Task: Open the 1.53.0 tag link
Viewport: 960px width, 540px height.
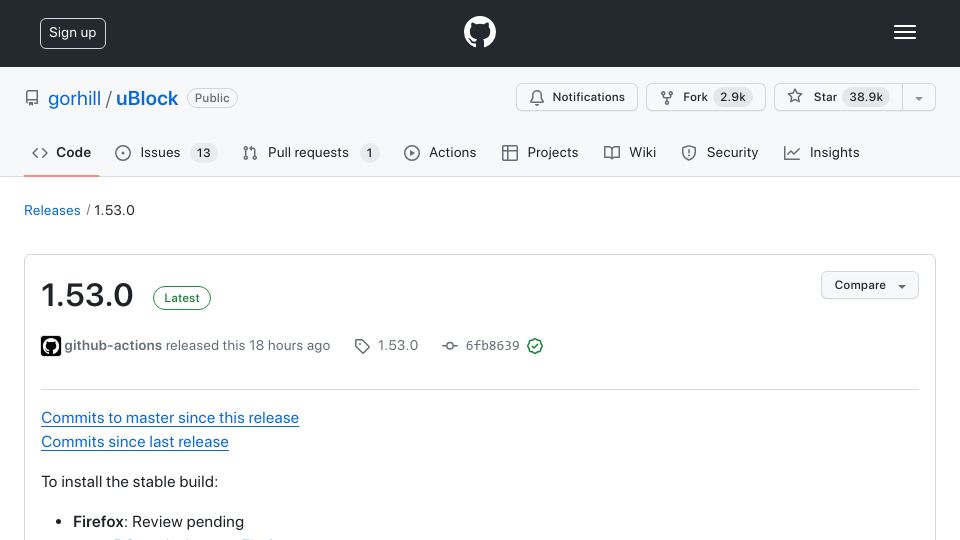Action: (x=397, y=346)
